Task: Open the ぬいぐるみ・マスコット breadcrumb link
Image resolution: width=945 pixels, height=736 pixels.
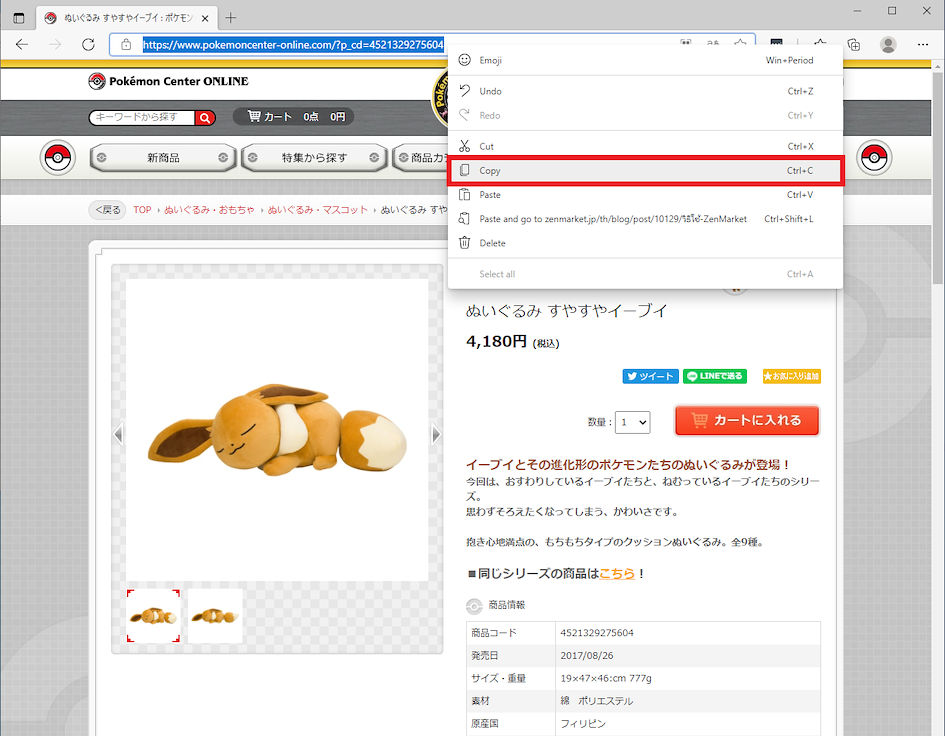Action: (318, 210)
